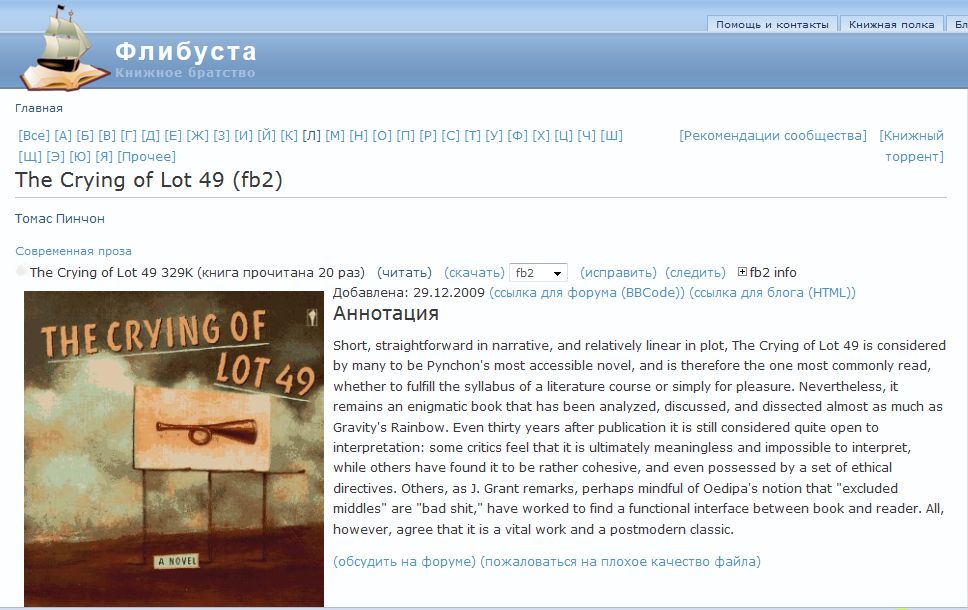Screen dimensions: 968x610
Task: Select the [Ф] alphabet link
Action: (517, 135)
